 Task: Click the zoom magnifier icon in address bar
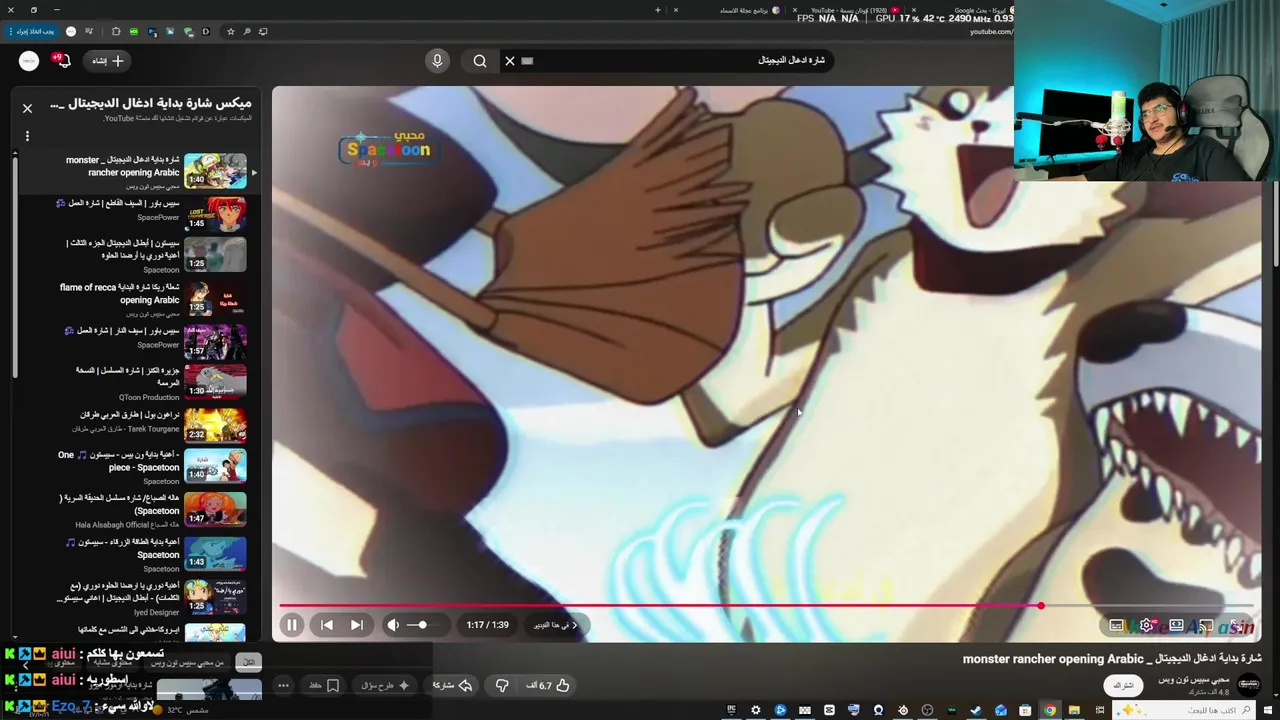coord(246,31)
